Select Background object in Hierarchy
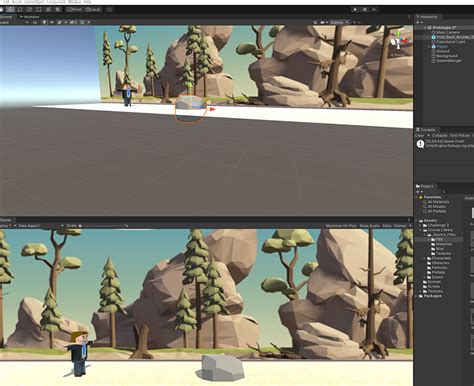474x386 pixels. tap(447, 56)
